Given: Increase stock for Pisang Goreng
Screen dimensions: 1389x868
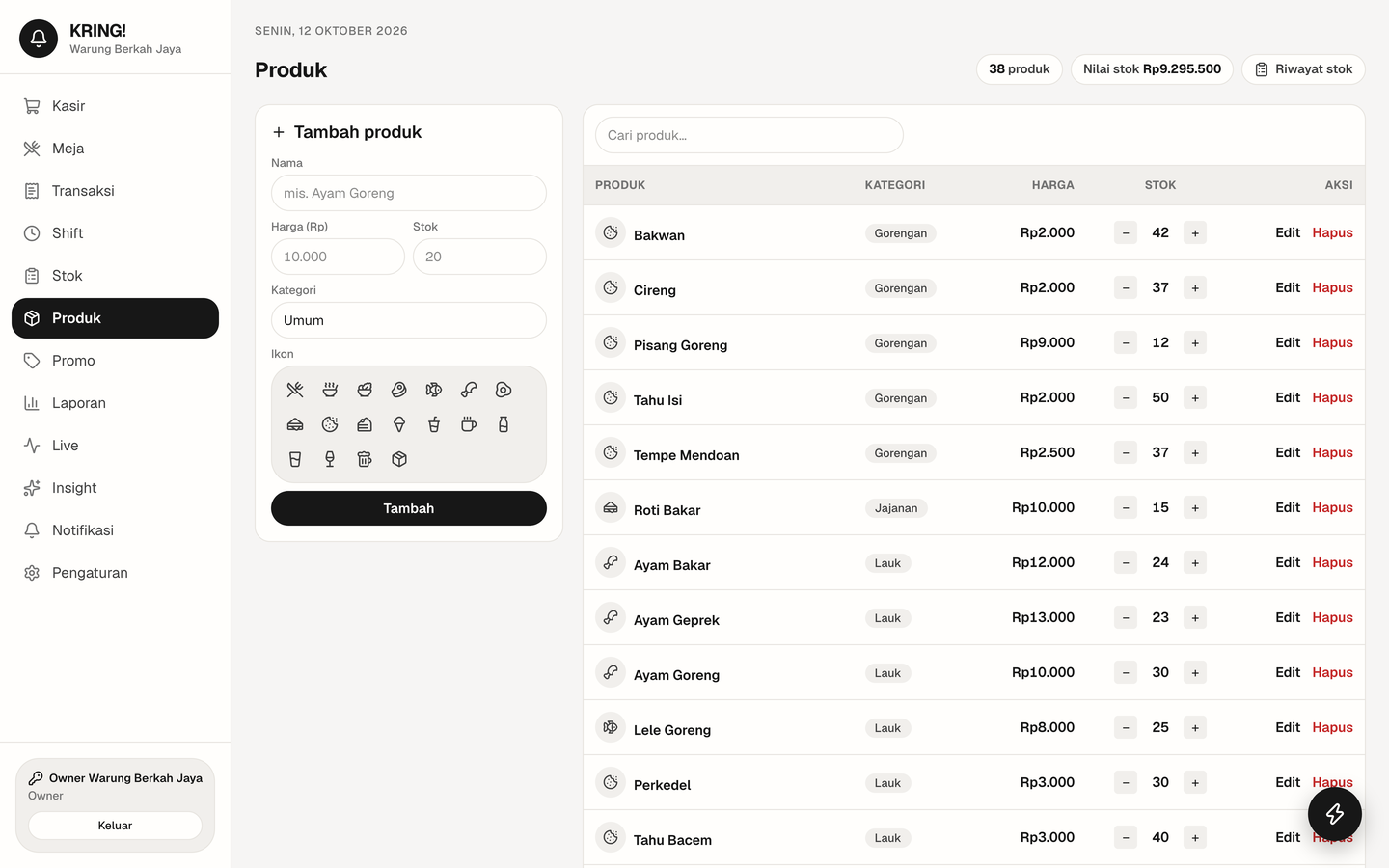Looking at the screenshot, I should click(1195, 342).
